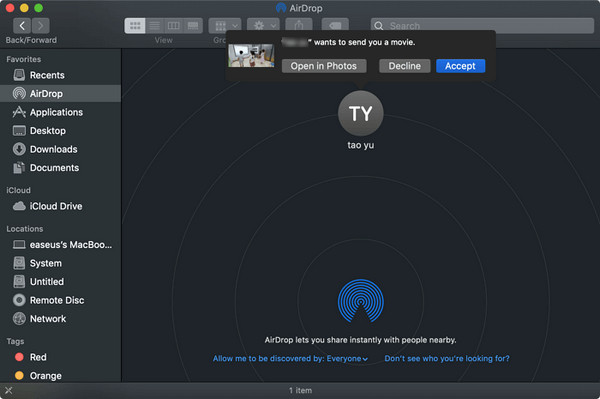600x399 pixels.
Task: Open the Action gear menu
Action: point(263,26)
